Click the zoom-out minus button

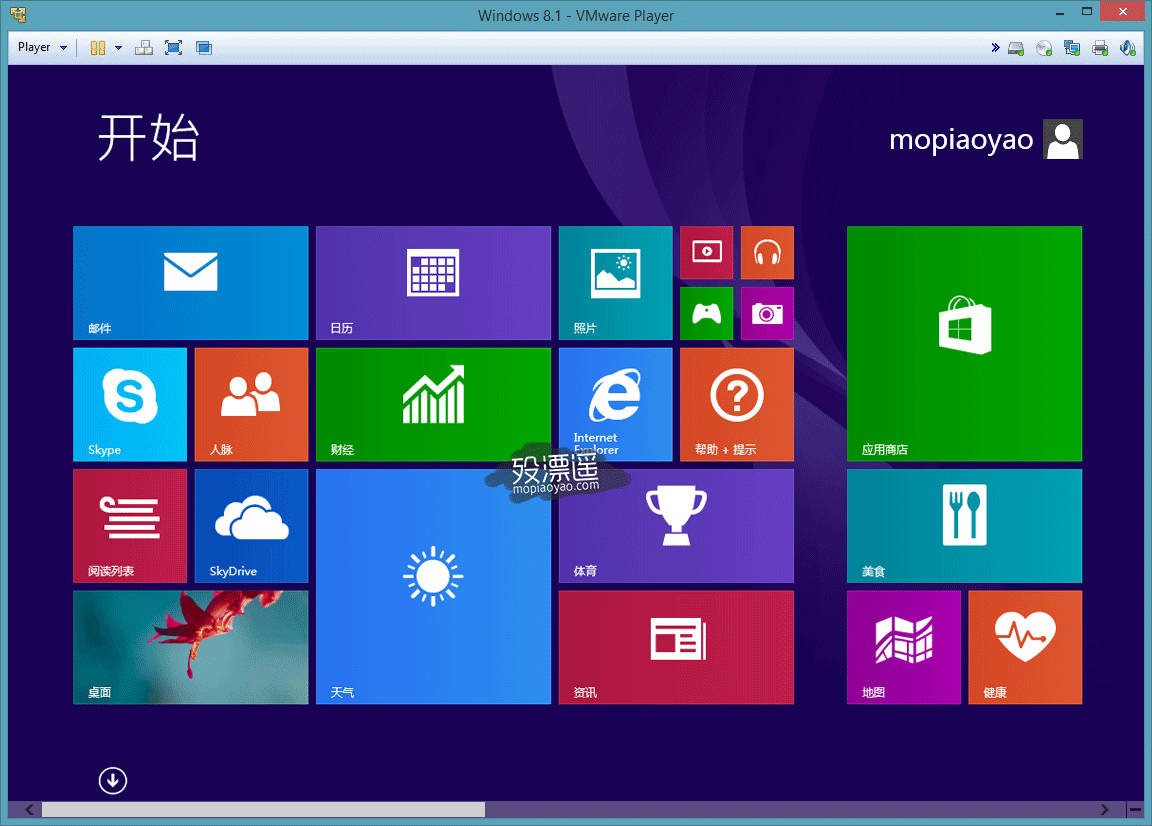coord(1135,809)
